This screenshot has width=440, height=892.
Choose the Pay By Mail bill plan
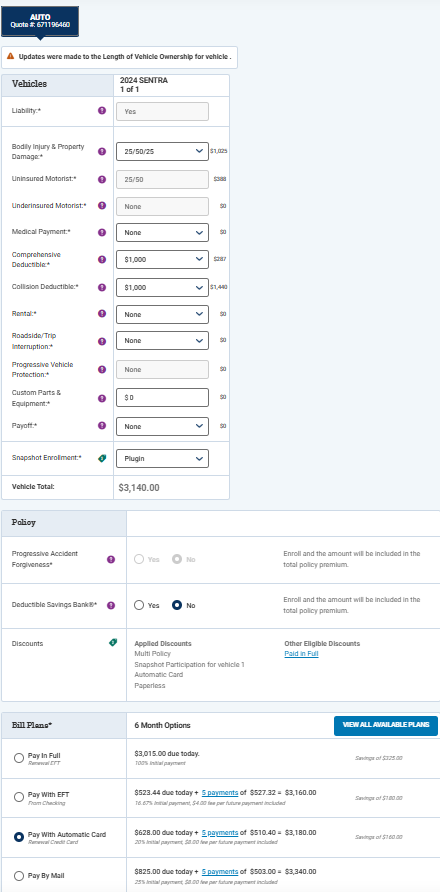pyautogui.click(x=19, y=876)
